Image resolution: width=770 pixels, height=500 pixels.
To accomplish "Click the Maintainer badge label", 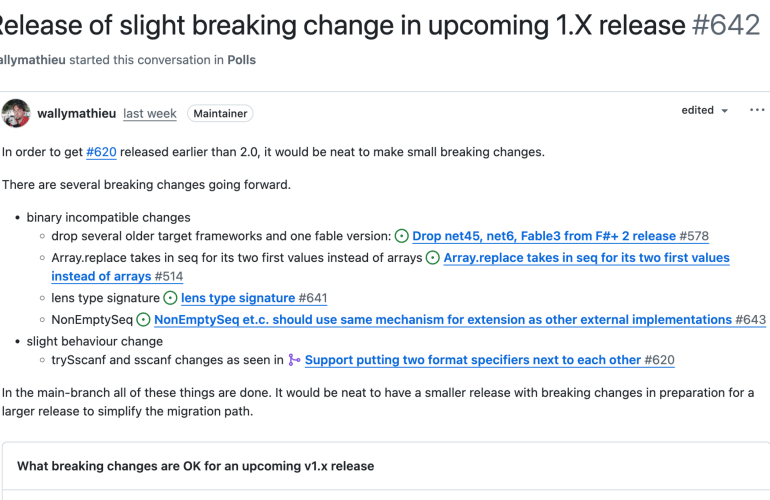I will (x=220, y=114).
